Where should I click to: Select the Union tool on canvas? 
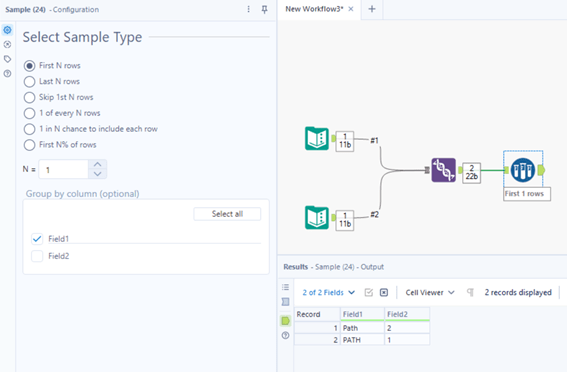pos(444,170)
